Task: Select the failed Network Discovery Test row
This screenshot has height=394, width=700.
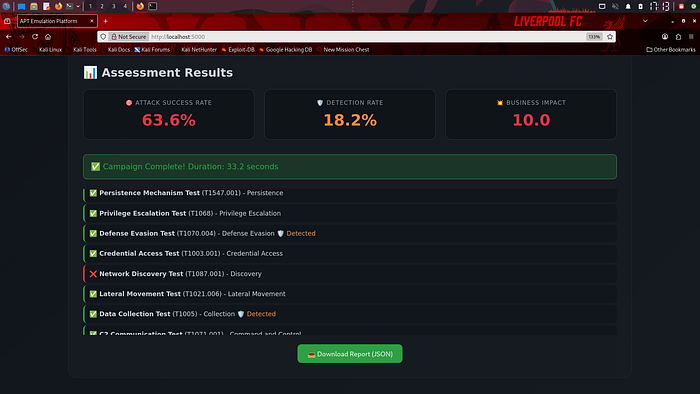Action: 350,274
